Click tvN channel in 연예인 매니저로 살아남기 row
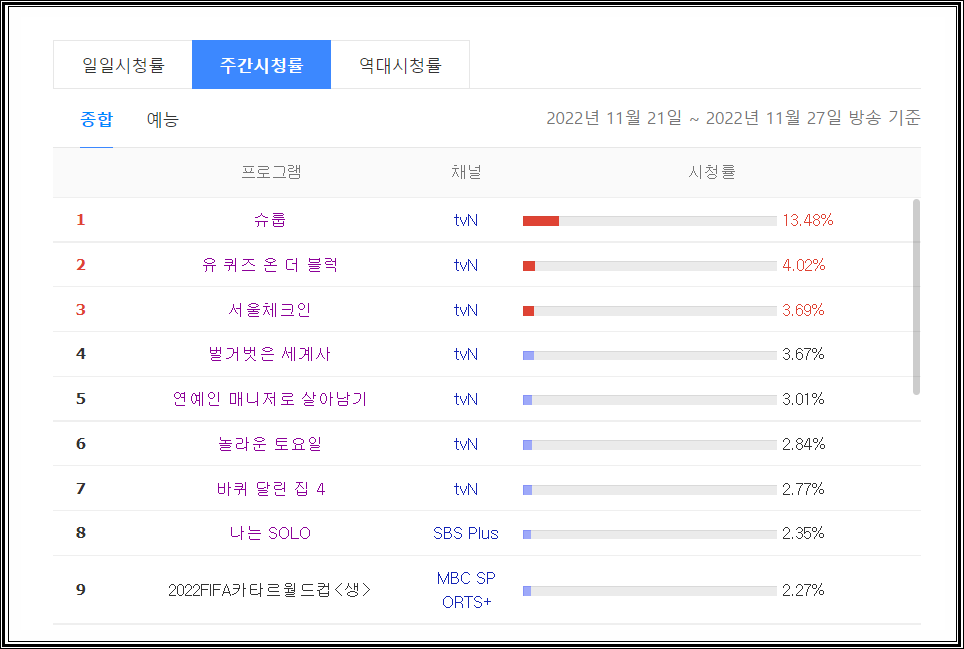This screenshot has width=964, height=649. pos(465,399)
